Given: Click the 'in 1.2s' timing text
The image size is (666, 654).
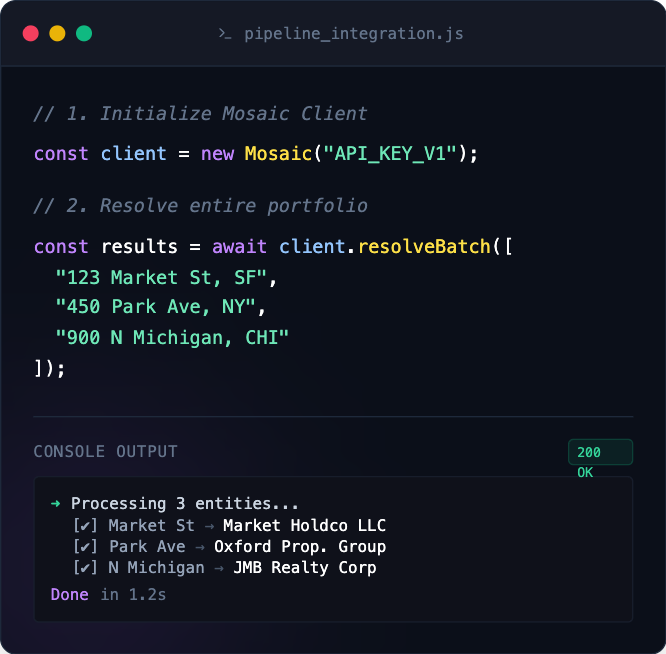Looking at the screenshot, I should coord(133,595).
